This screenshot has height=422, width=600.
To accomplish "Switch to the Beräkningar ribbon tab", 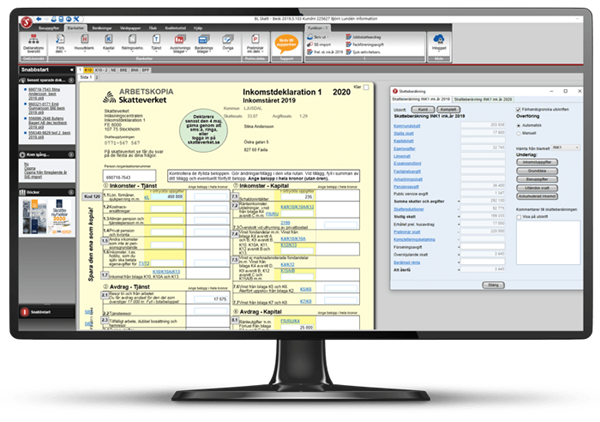I will pyautogui.click(x=102, y=18).
